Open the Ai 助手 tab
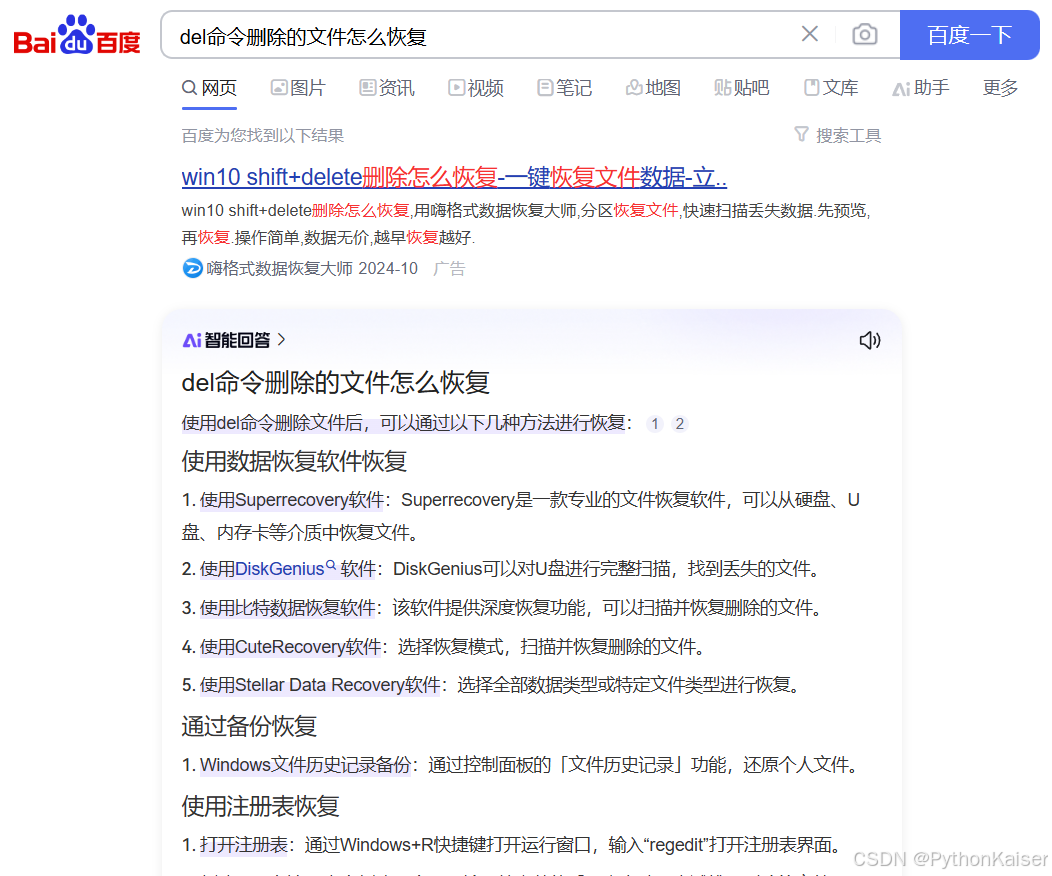 (x=921, y=88)
